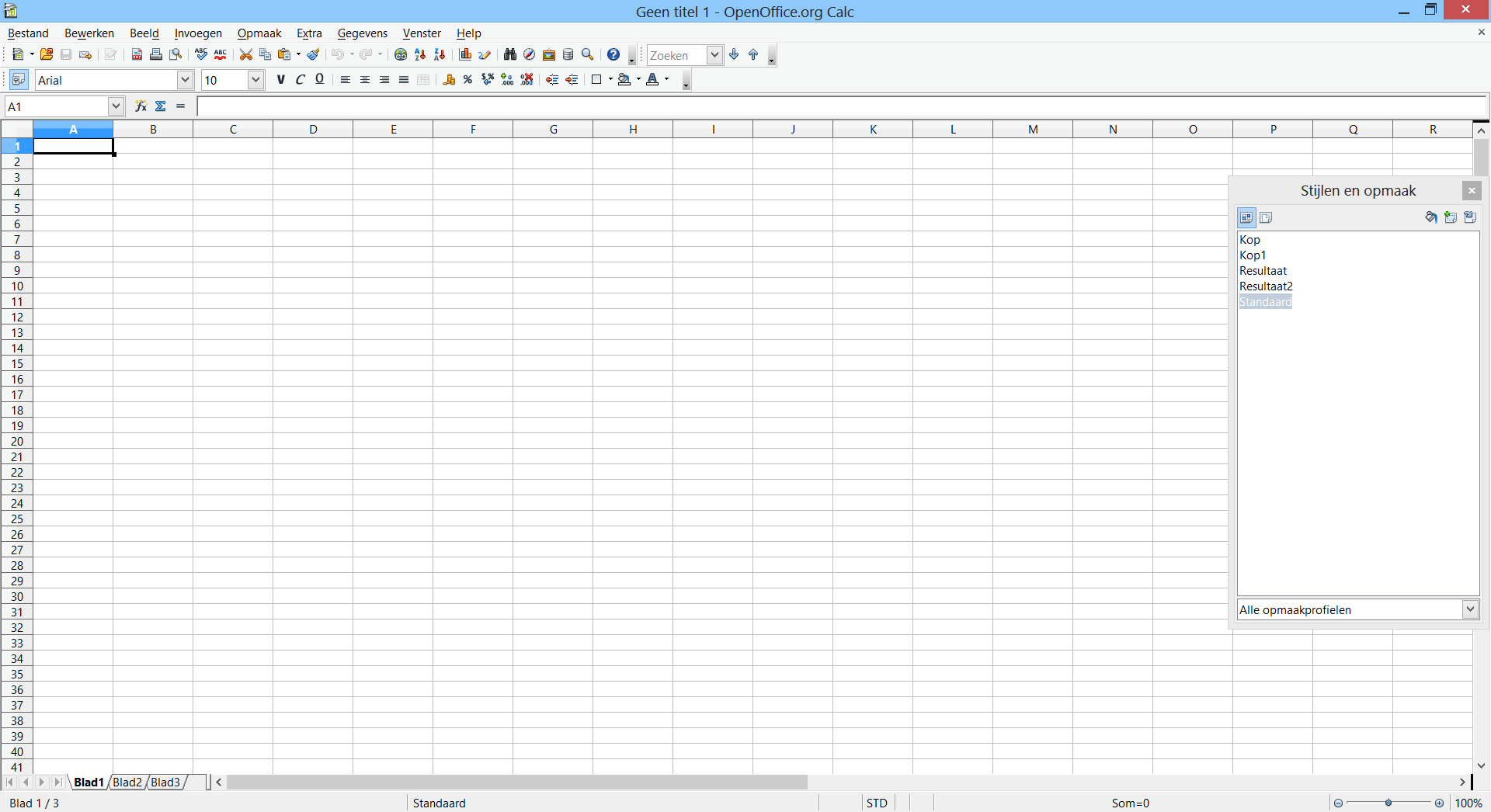Sort data ascending with the A-Z icon
The height and width of the screenshot is (812, 1491).
coord(419,54)
